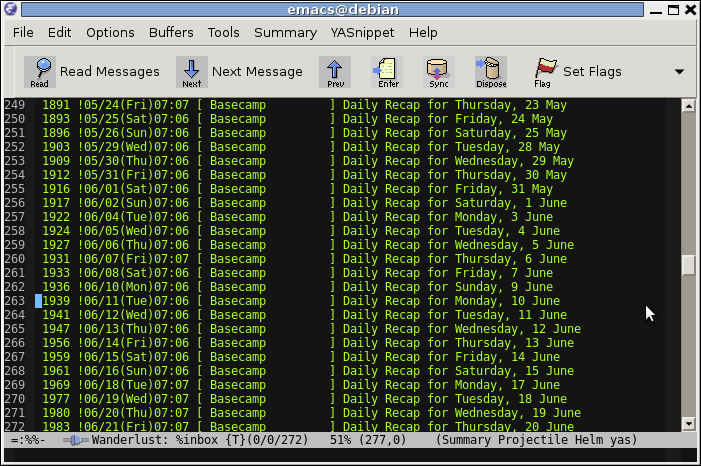This screenshot has width=701, height=466.
Task: Click the mode list '(Summary Projectile Helm yas)'
Action: [x=536, y=440]
